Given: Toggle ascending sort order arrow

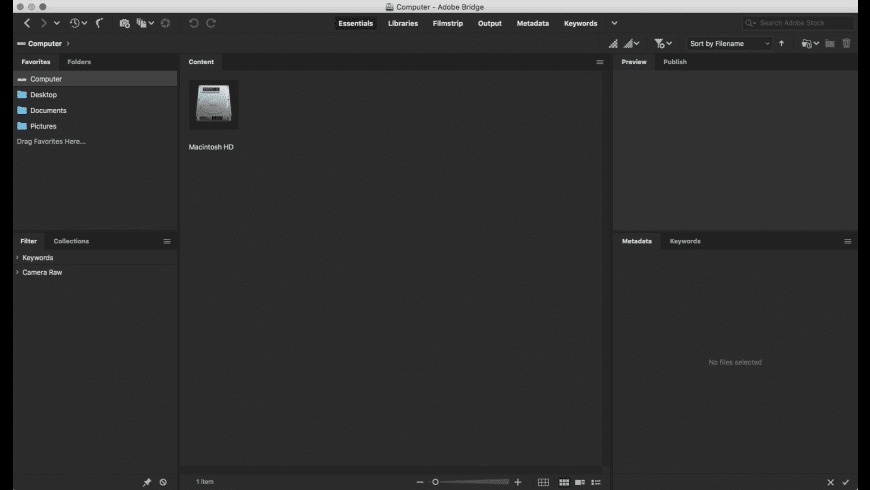Looking at the screenshot, I should [x=781, y=43].
